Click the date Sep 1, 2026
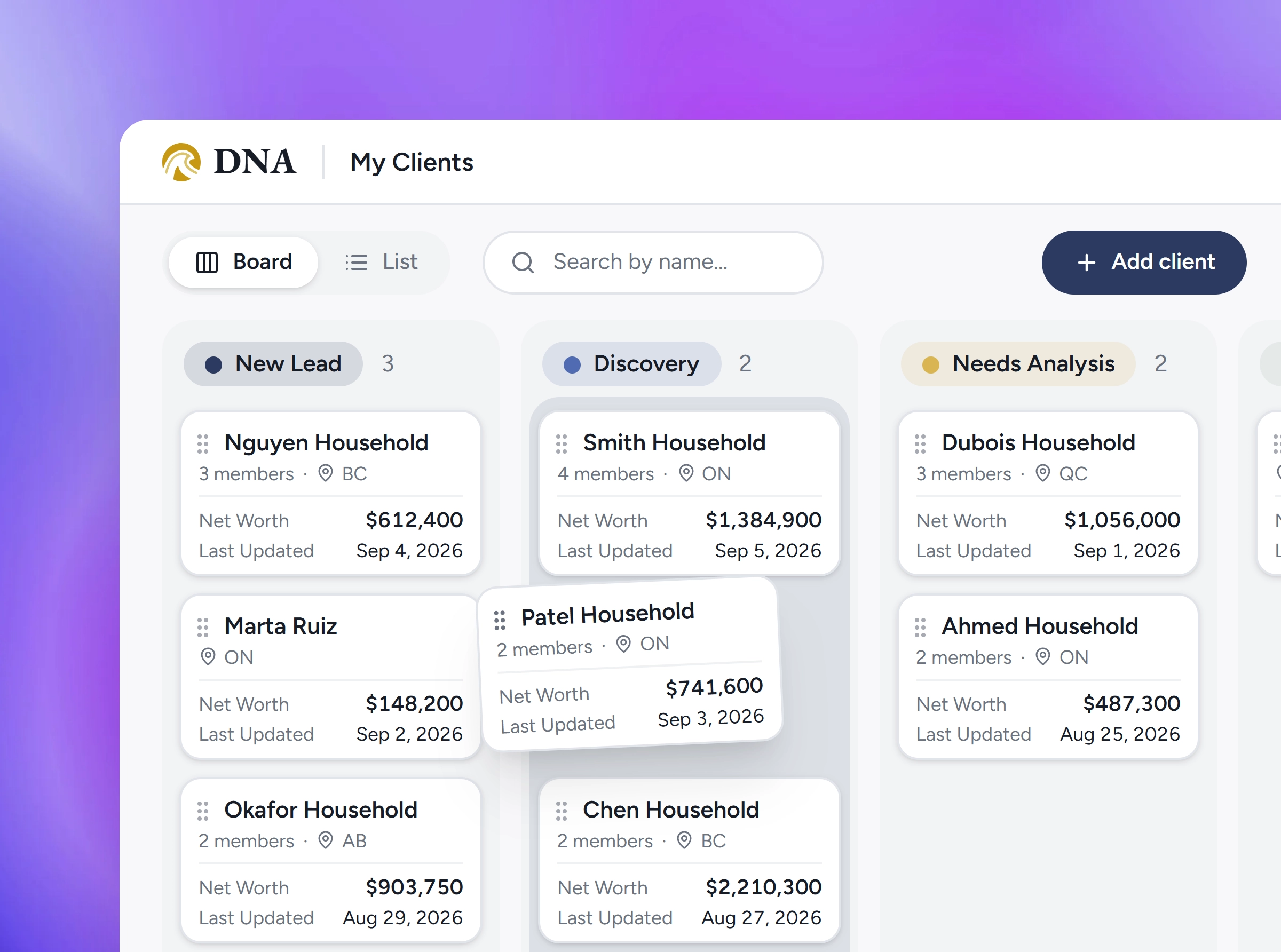Image resolution: width=1281 pixels, height=952 pixels. pyautogui.click(x=1127, y=550)
